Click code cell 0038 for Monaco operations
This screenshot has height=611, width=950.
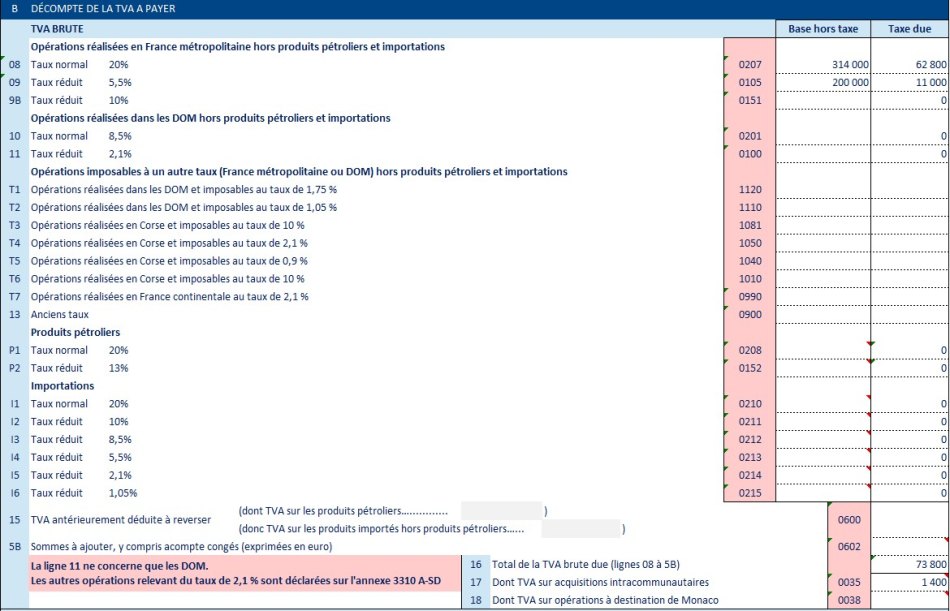coord(849,600)
